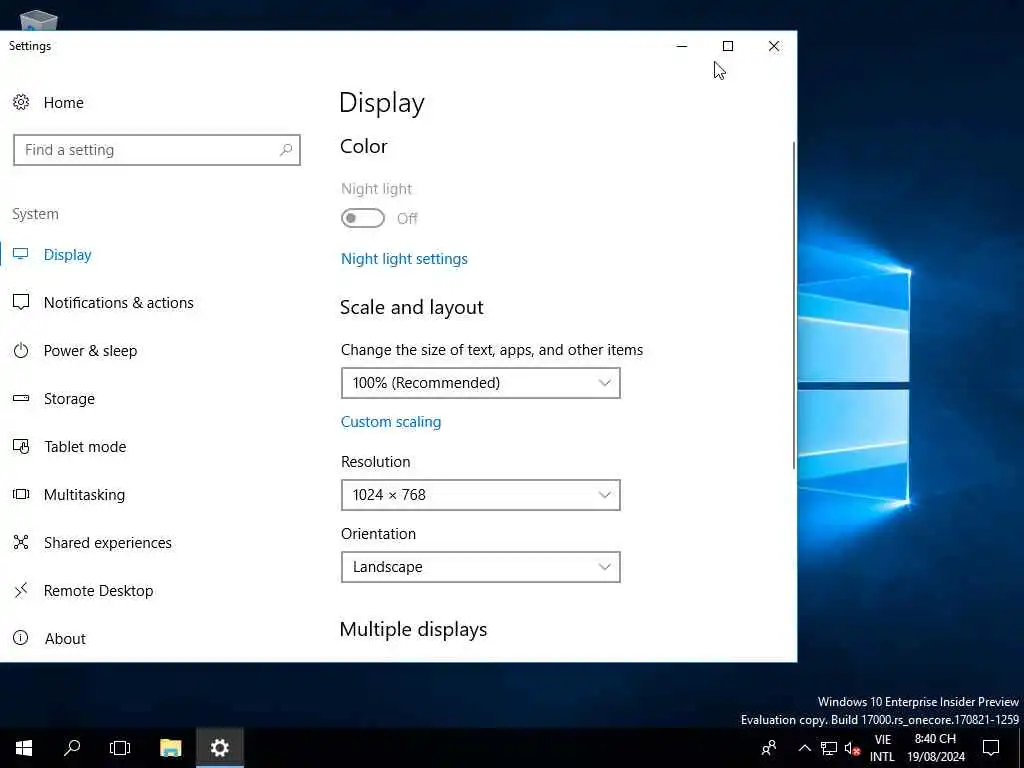The width and height of the screenshot is (1024, 768).
Task: Open the Landscape Orientation dropdown
Action: (x=481, y=567)
